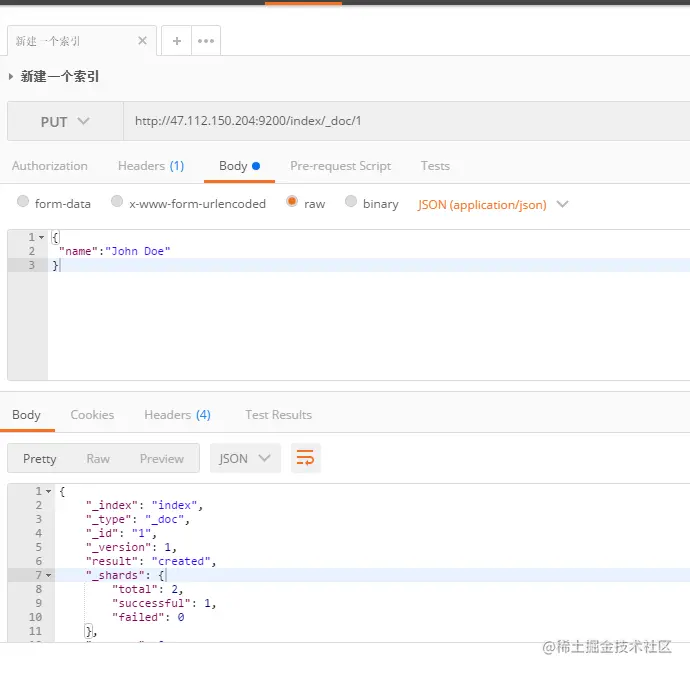Click the "_type": "_doc" response line
The width and height of the screenshot is (690, 673).
pyautogui.click(x=138, y=519)
